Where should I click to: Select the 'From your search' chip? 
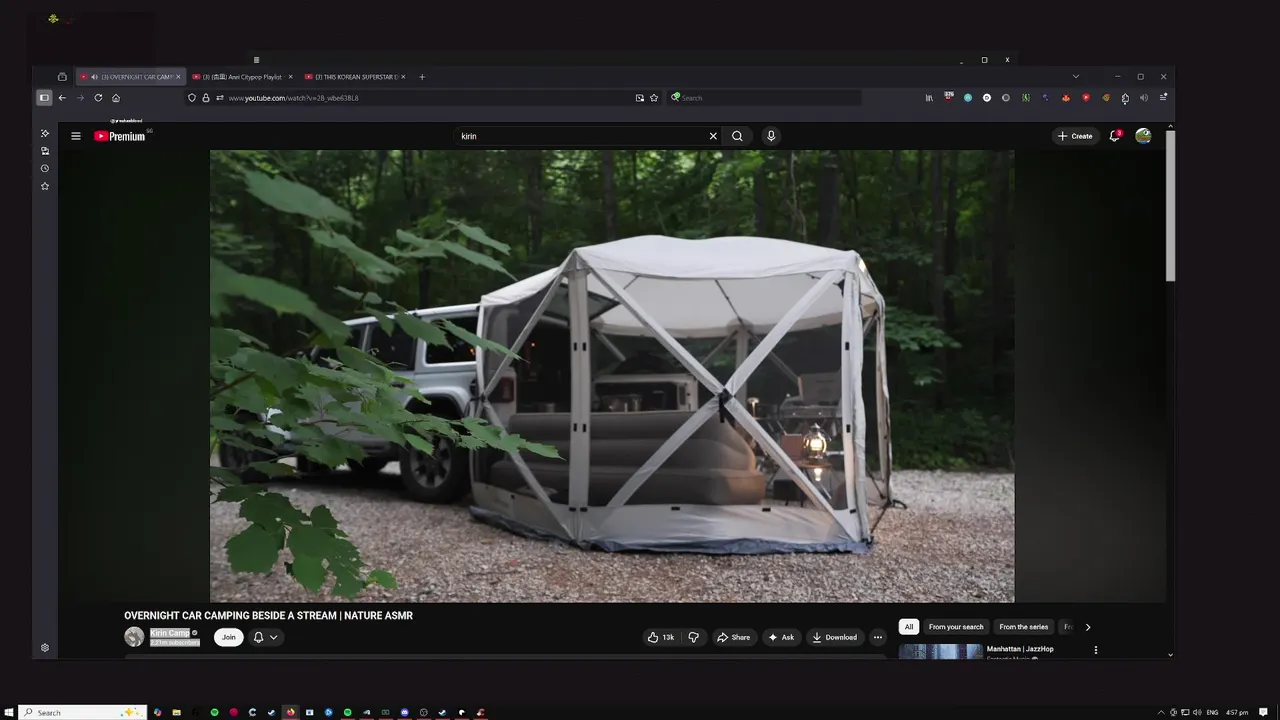coord(956,627)
